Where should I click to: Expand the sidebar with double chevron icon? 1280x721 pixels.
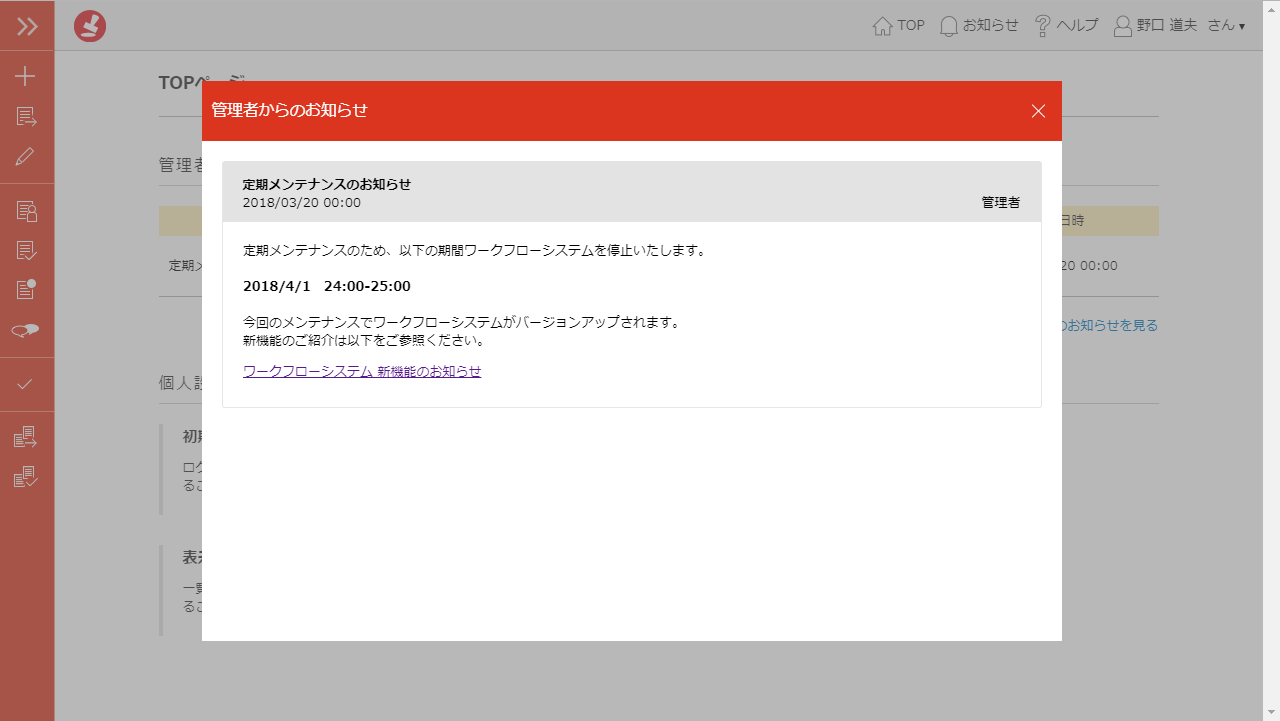pyautogui.click(x=27, y=26)
